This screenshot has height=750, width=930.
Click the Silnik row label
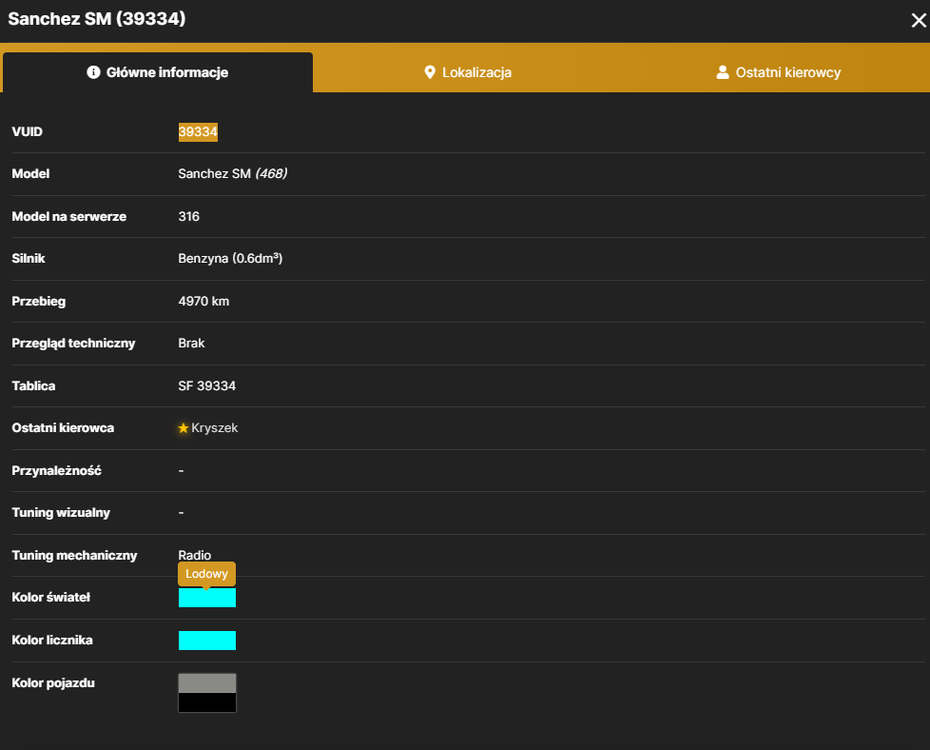[x=28, y=258]
